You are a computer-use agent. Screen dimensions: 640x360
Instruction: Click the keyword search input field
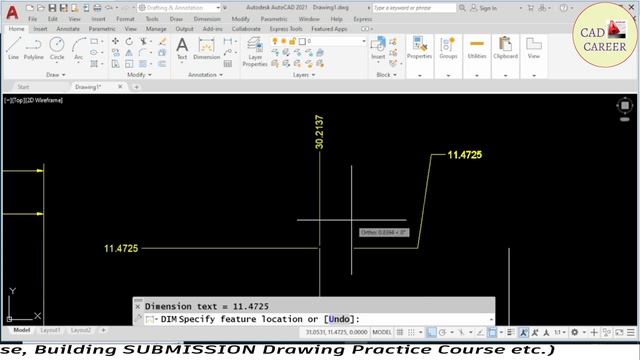(414, 8)
